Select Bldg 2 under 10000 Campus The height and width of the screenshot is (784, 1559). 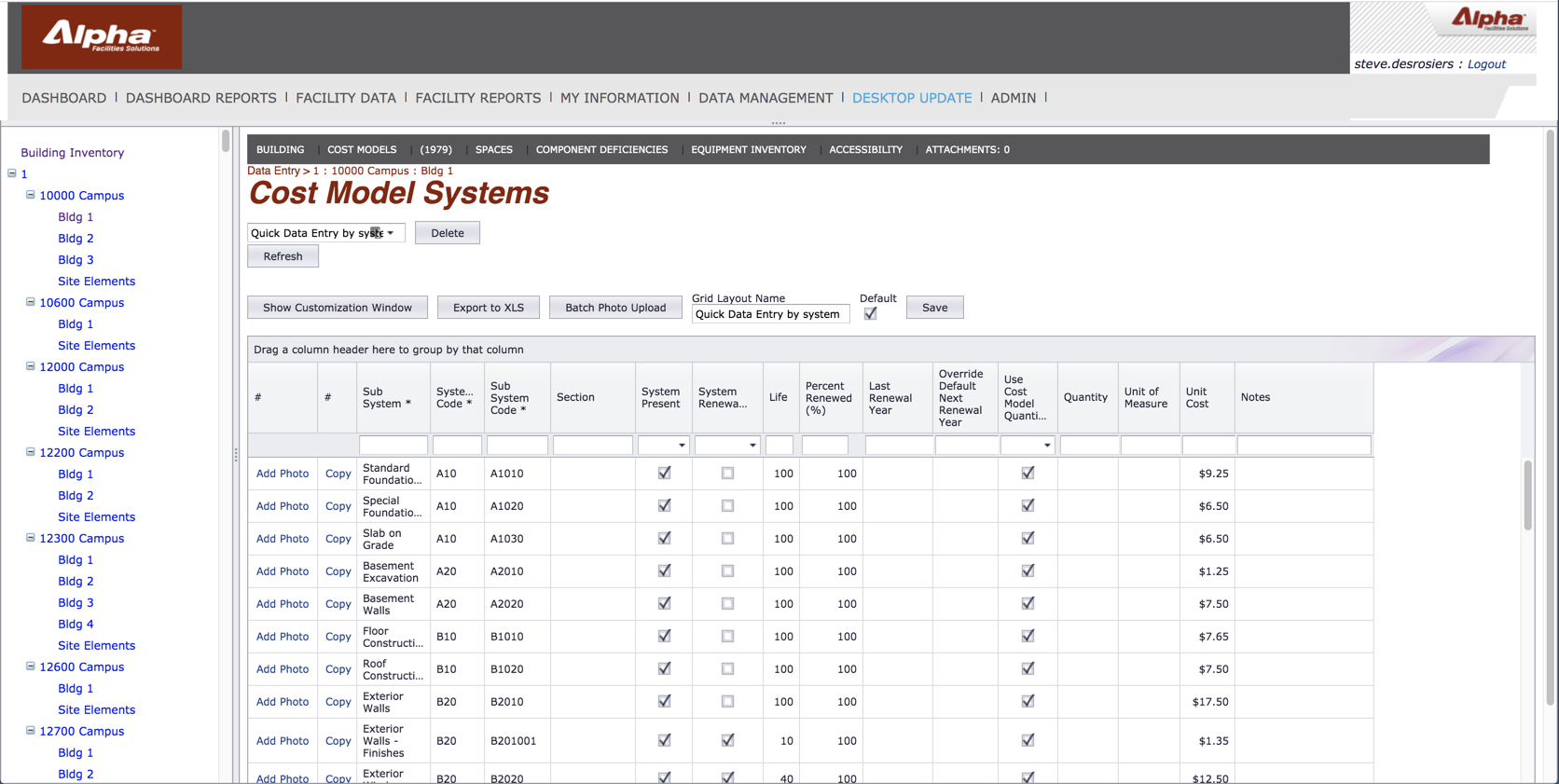pos(76,239)
